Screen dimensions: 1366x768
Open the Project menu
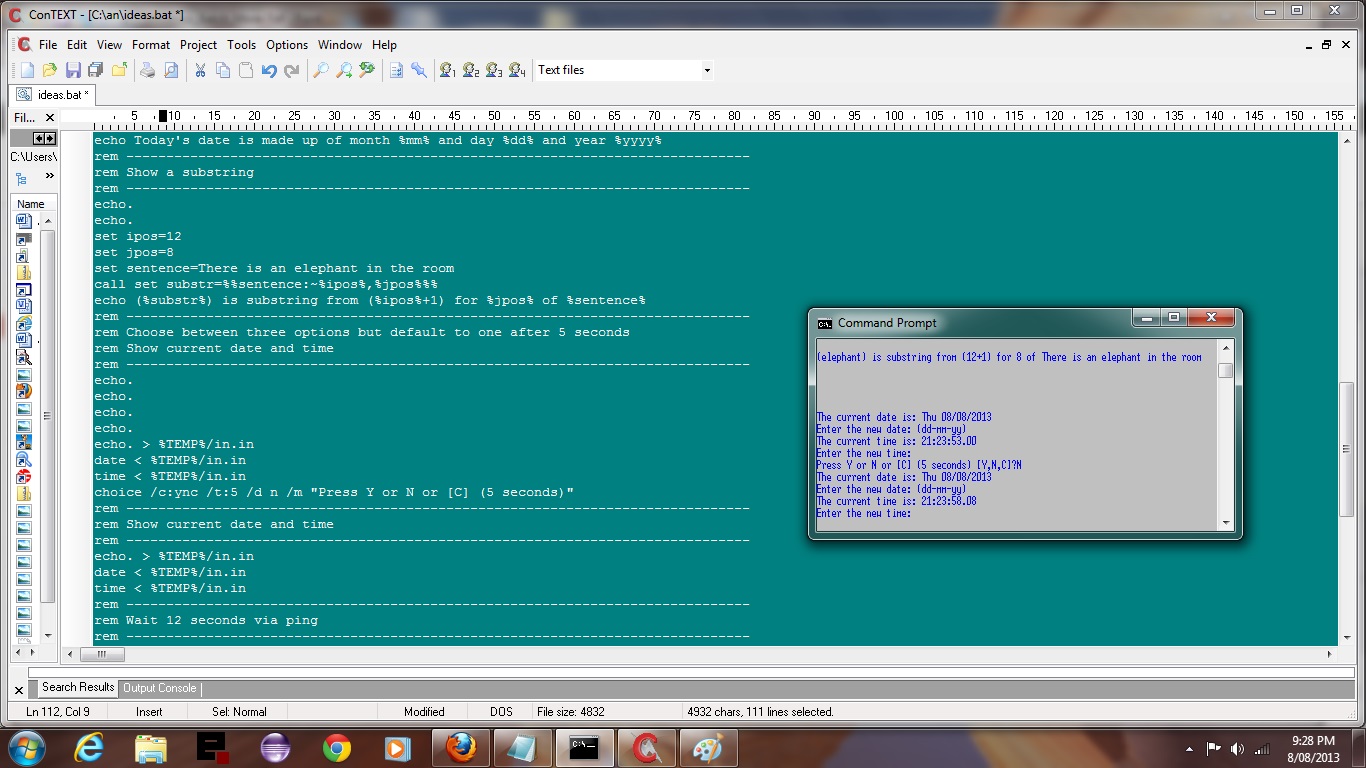198,45
